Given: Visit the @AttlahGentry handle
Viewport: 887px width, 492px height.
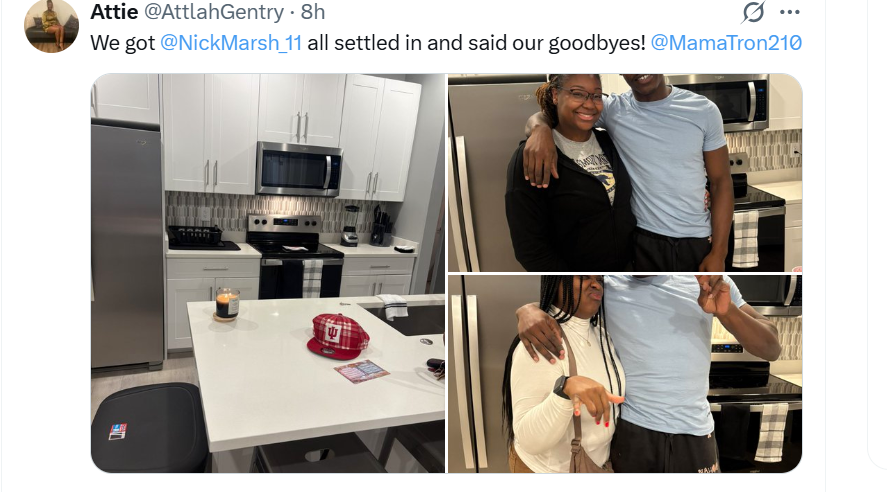Looking at the screenshot, I should [214, 12].
